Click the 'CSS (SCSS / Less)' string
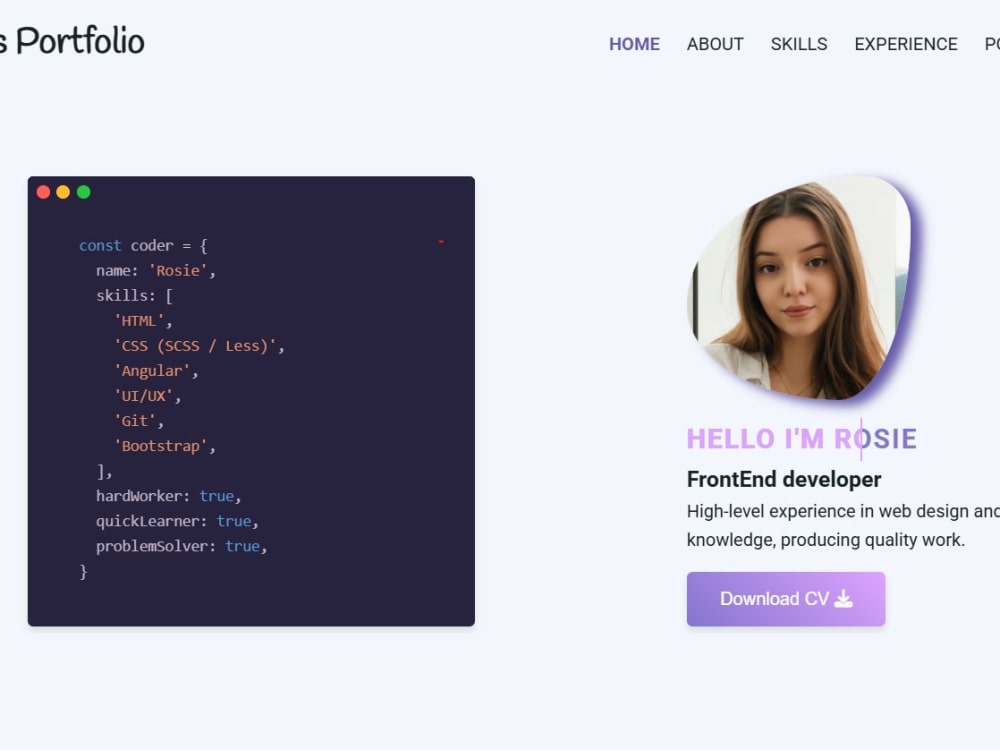Image resolution: width=1000 pixels, height=750 pixels. (x=199, y=346)
